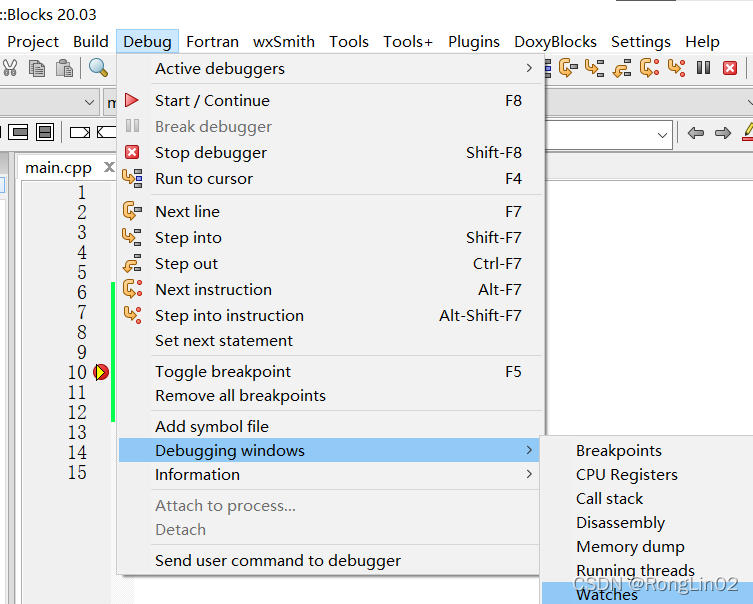The width and height of the screenshot is (753, 604).
Task: Open the Help menu
Action: tap(703, 42)
